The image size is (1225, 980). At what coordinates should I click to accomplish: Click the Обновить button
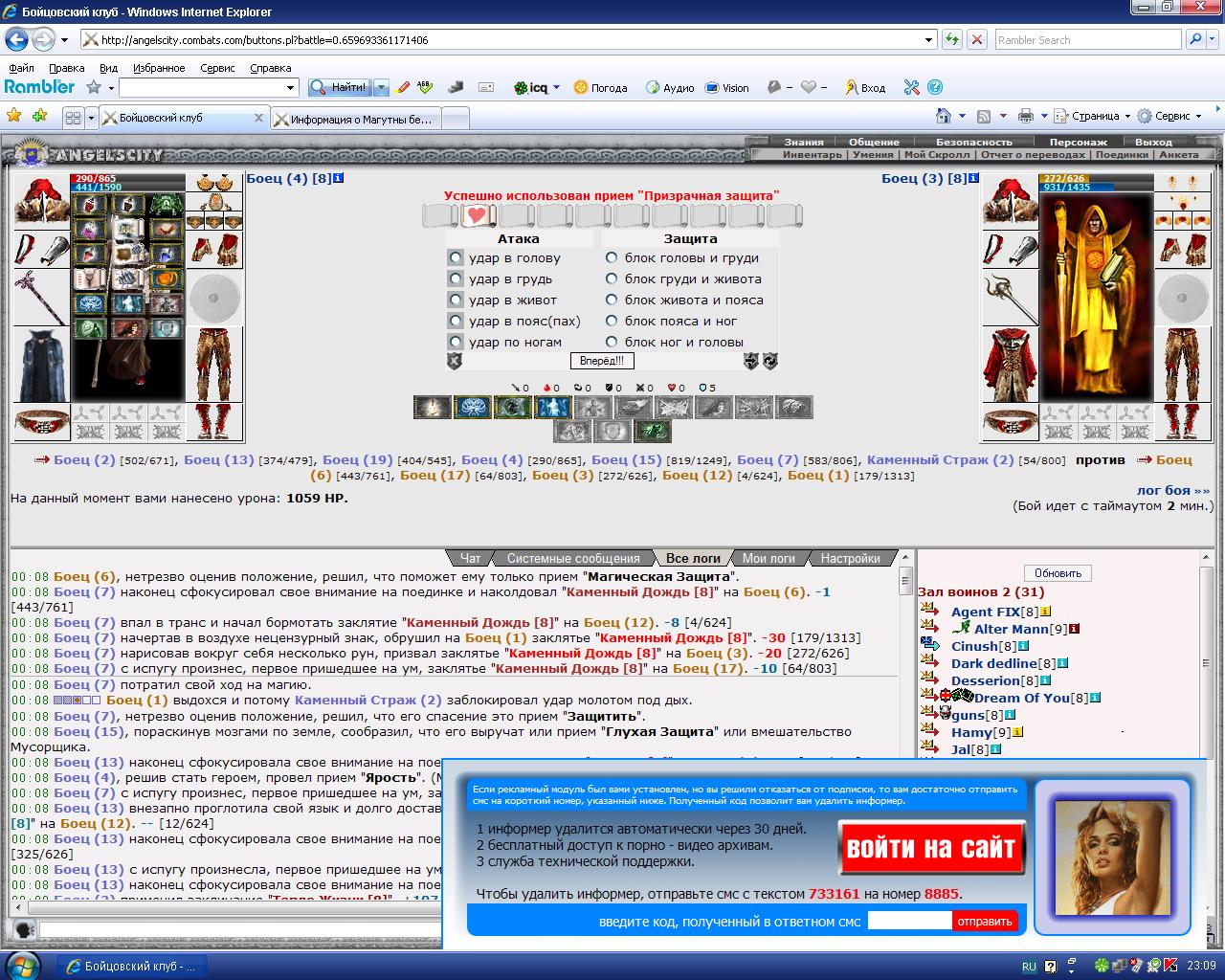pyautogui.click(x=1058, y=572)
